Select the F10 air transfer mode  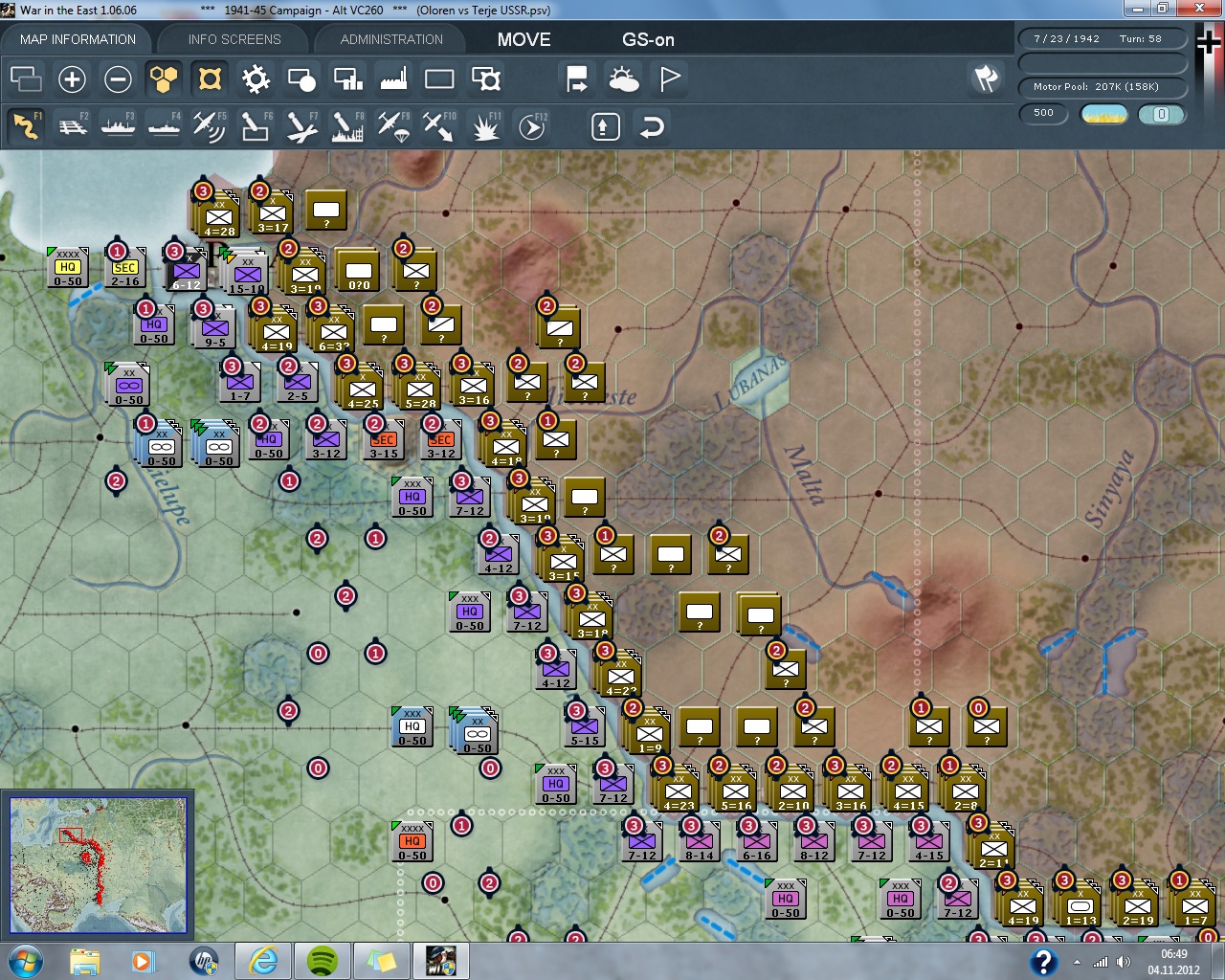[x=439, y=126]
